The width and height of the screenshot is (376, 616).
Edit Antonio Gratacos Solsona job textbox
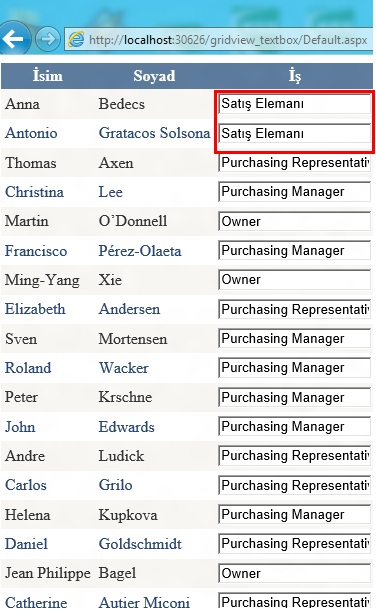(x=294, y=134)
